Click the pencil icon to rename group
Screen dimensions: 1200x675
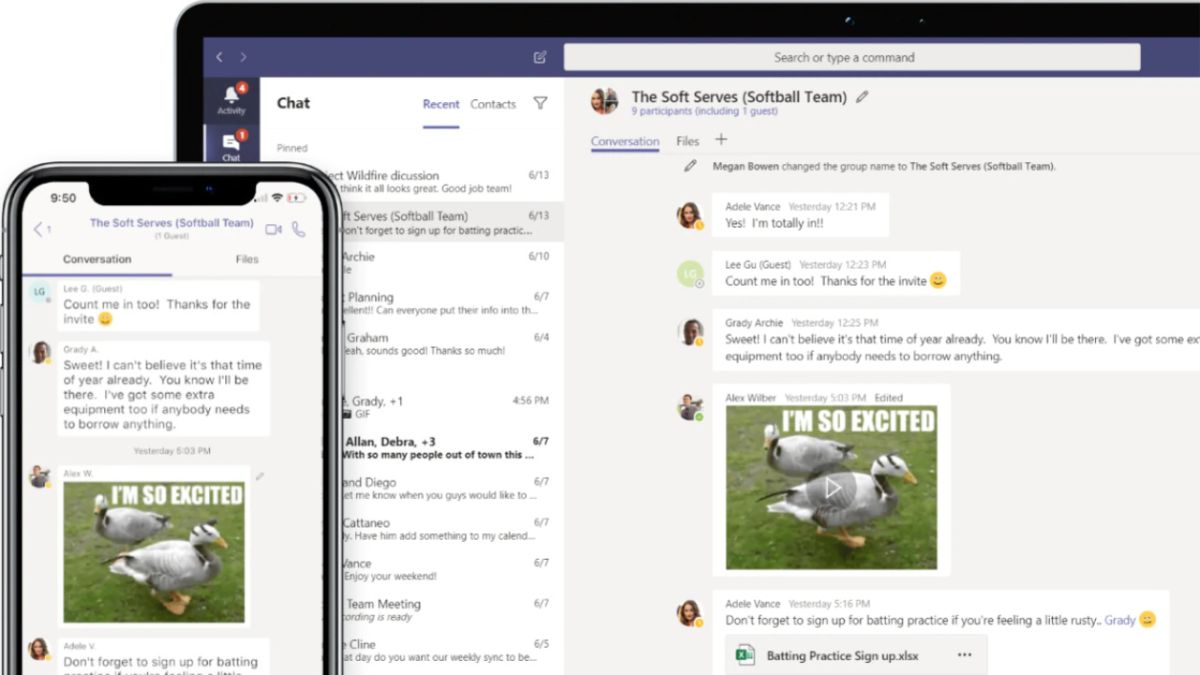tap(862, 97)
